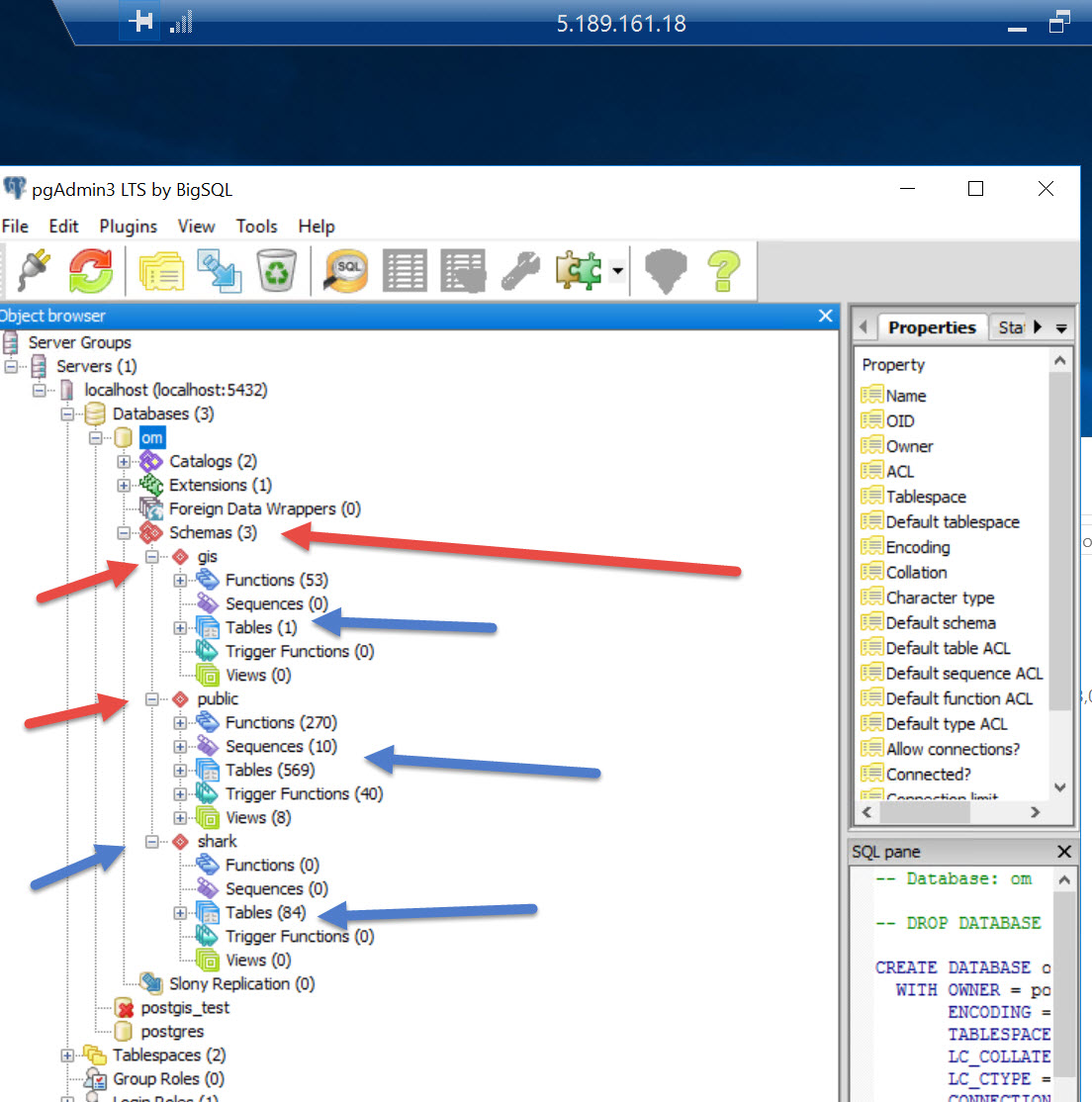Collapse the gis schema node
Image resolution: width=1092 pixels, height=1102 pixels.
(x=152, y=557)
